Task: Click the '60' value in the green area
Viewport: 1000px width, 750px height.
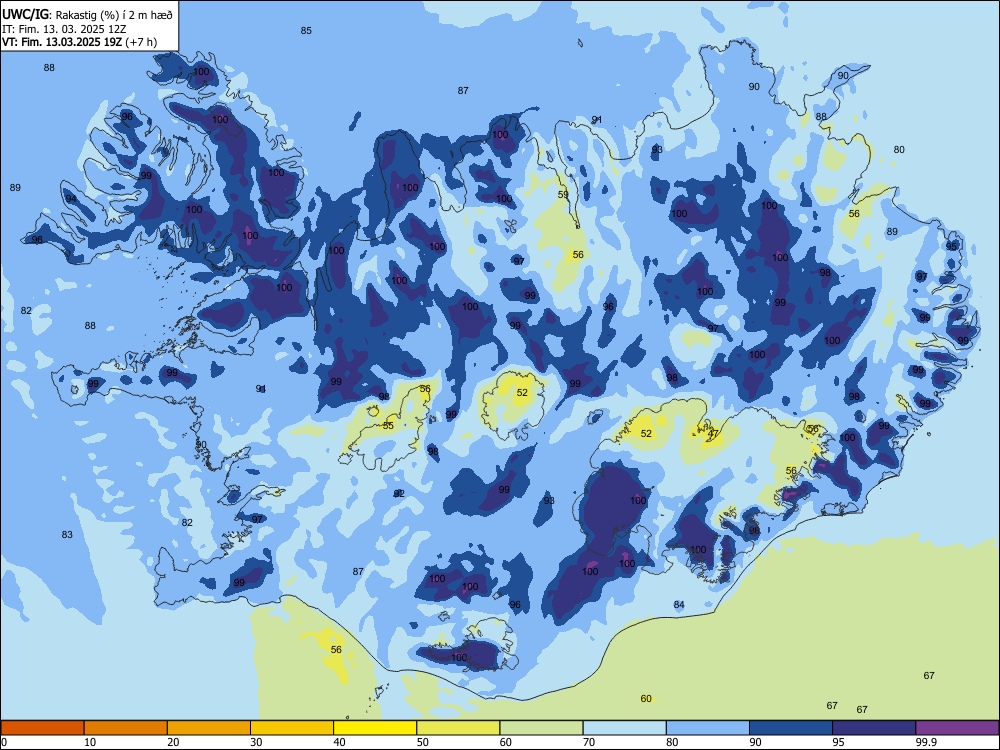Action: [x=646, y=698]
